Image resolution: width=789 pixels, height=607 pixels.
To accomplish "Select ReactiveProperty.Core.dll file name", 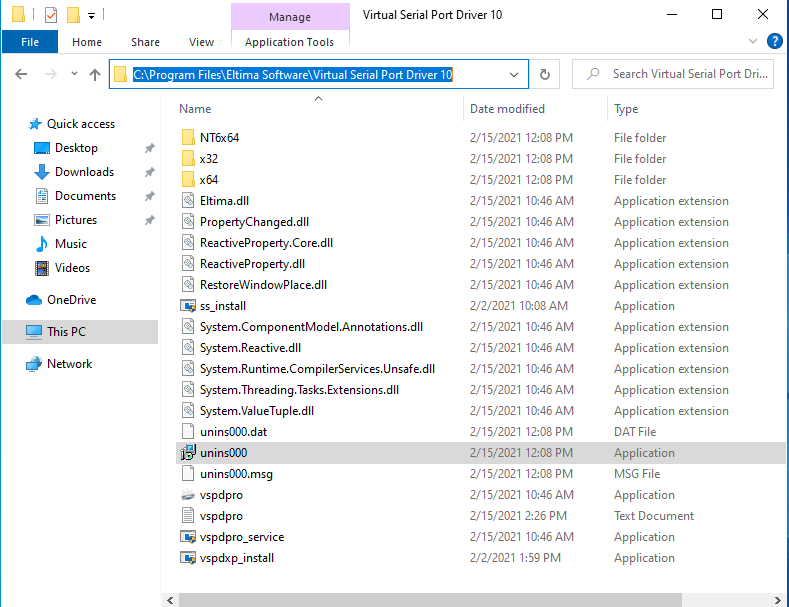I will [266, 243].
